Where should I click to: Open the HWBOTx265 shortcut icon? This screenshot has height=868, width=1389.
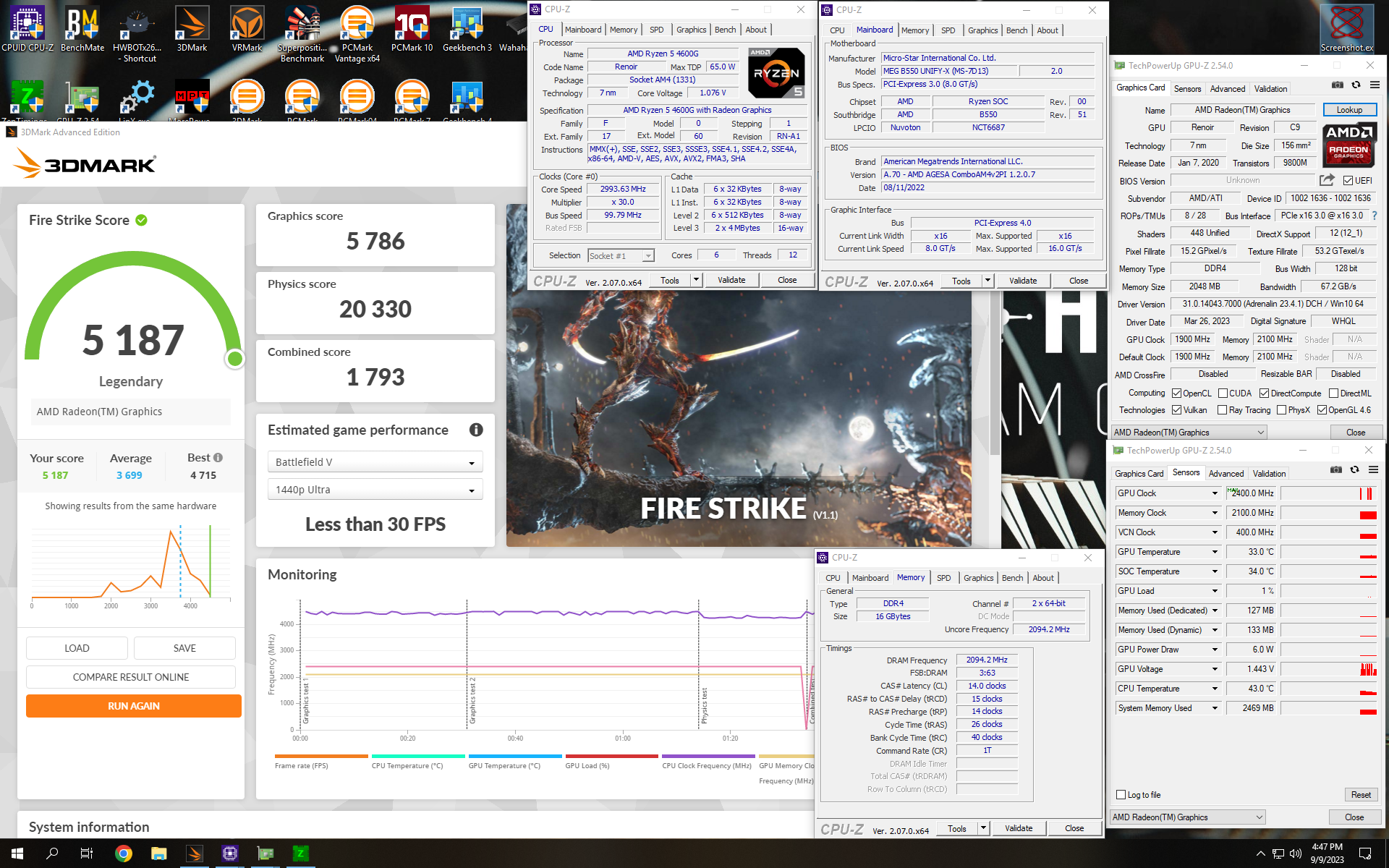pyautogui.click(x=137, y=33)
